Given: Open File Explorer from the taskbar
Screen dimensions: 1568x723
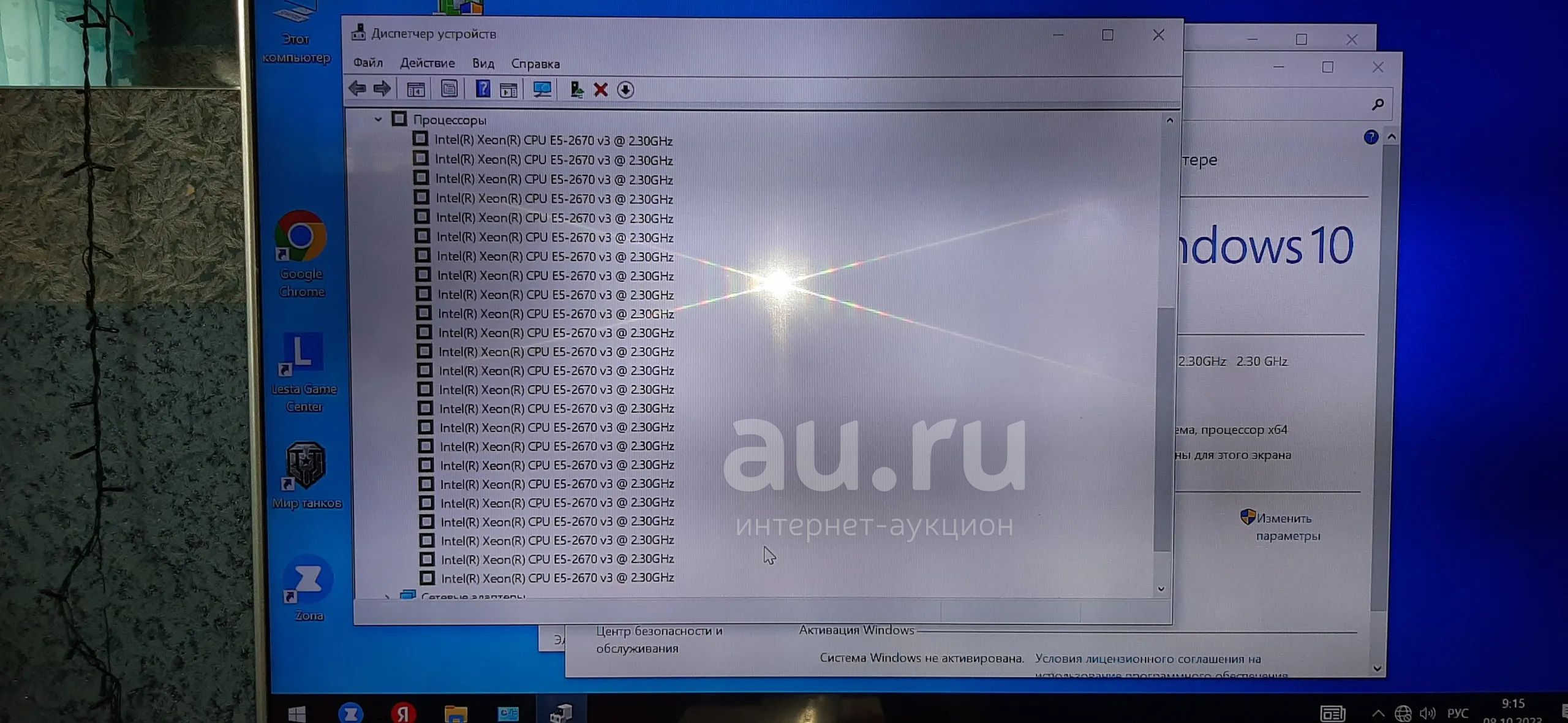Looking at the screenshot, I should [x=456, y=714].
